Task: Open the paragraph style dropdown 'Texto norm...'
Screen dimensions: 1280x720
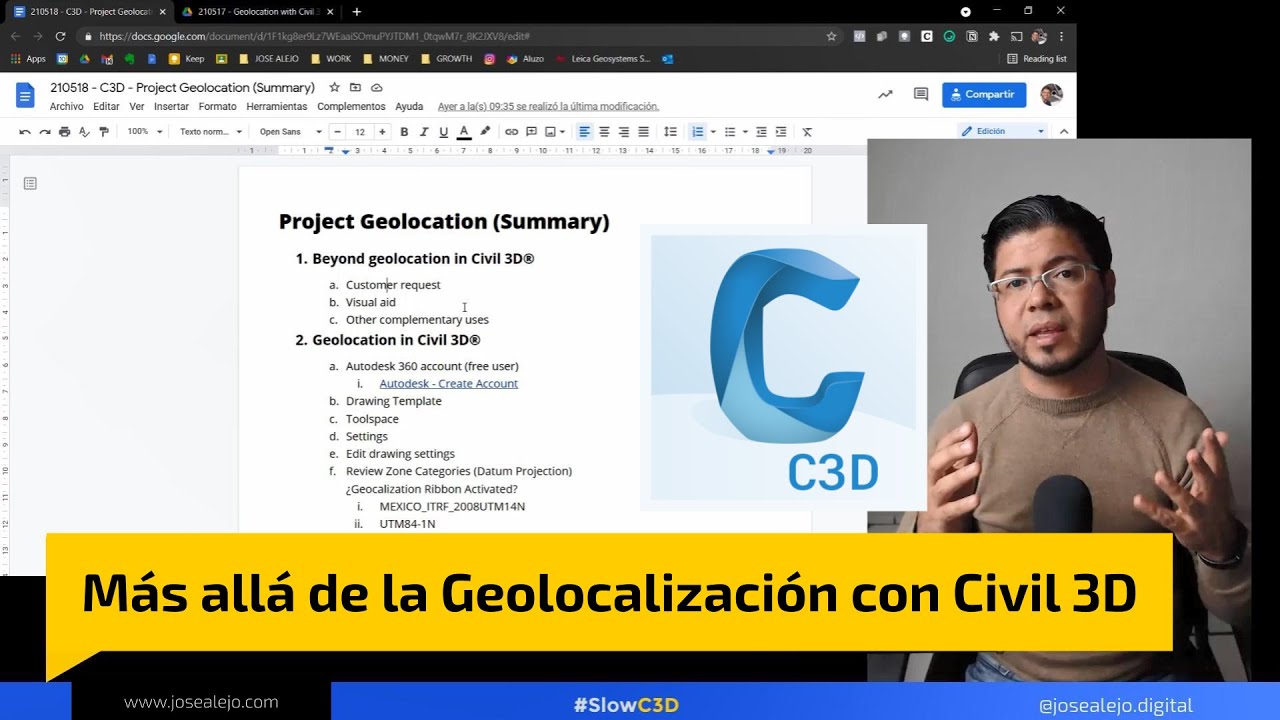Action: pyautogui.click(x=210, y=132)
